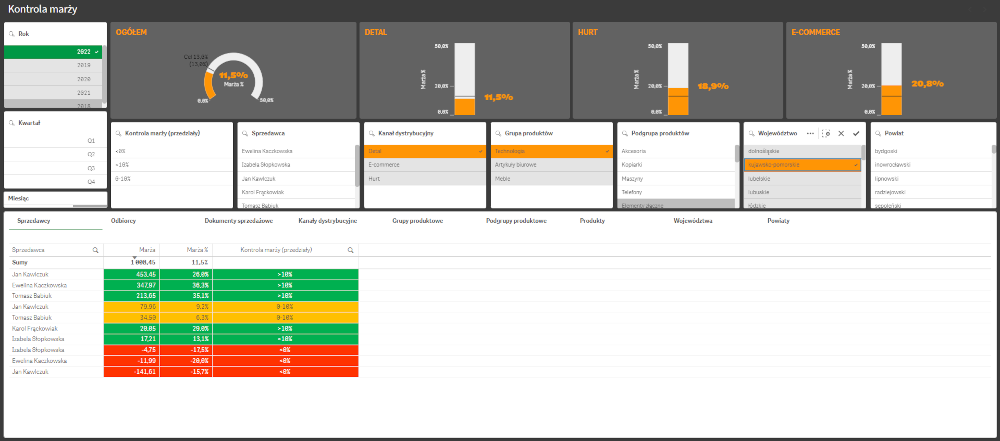Toggle Technologia in Grupa produktów
Viewport: 1000px width, 441px height.
pyautogui.click(x=552, y=151)
